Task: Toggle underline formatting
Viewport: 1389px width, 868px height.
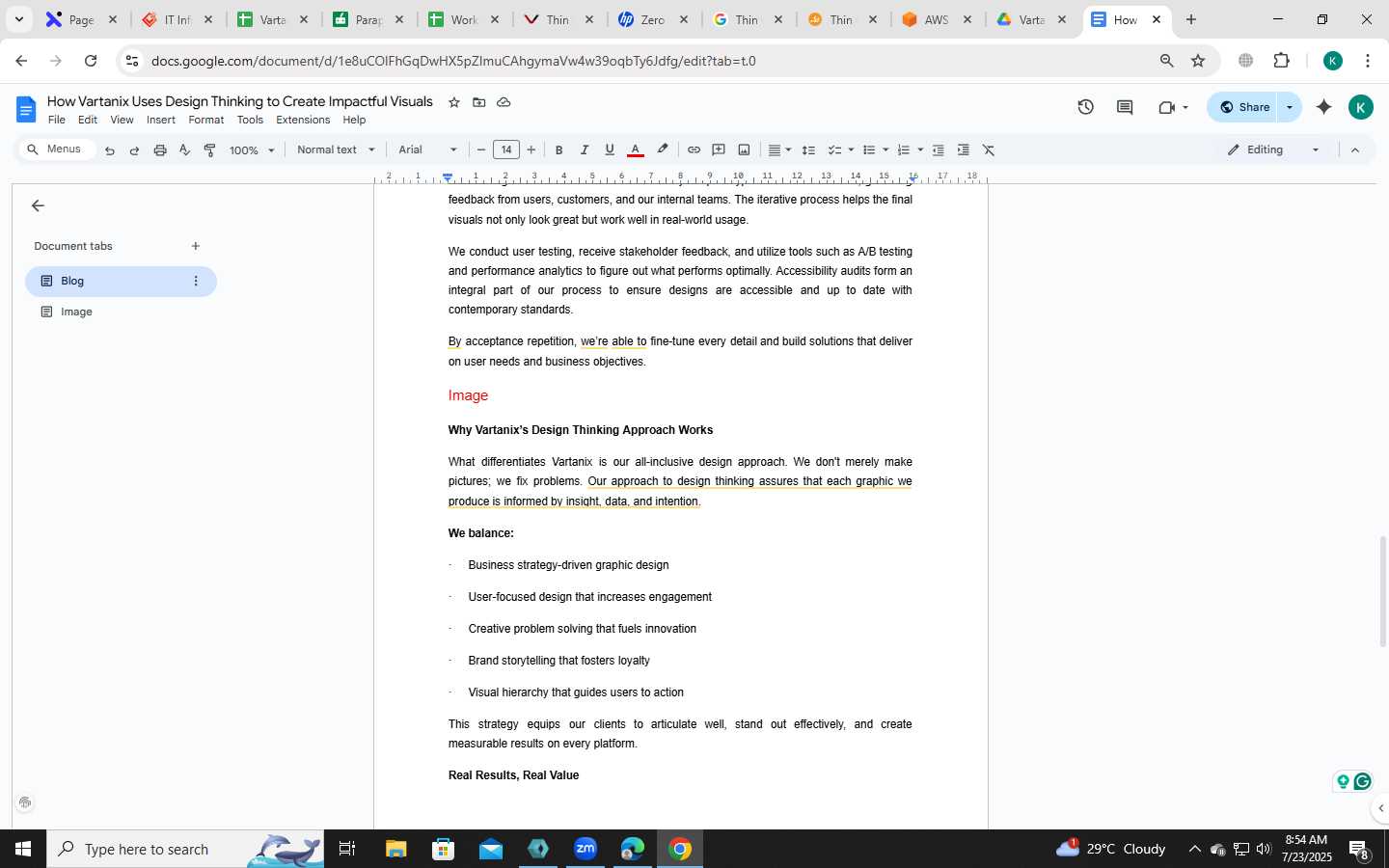Action: coord(610,150)
